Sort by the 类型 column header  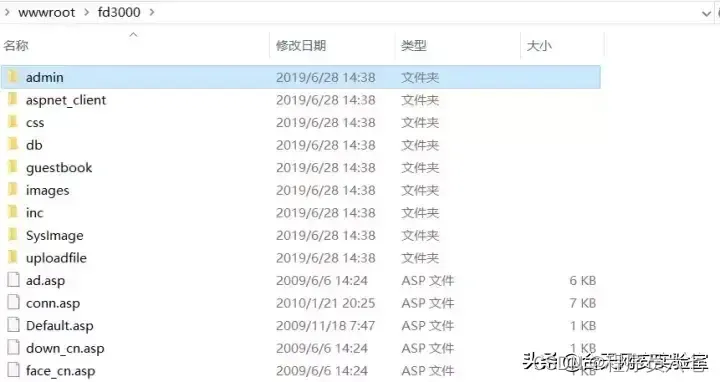pos(414,45)
